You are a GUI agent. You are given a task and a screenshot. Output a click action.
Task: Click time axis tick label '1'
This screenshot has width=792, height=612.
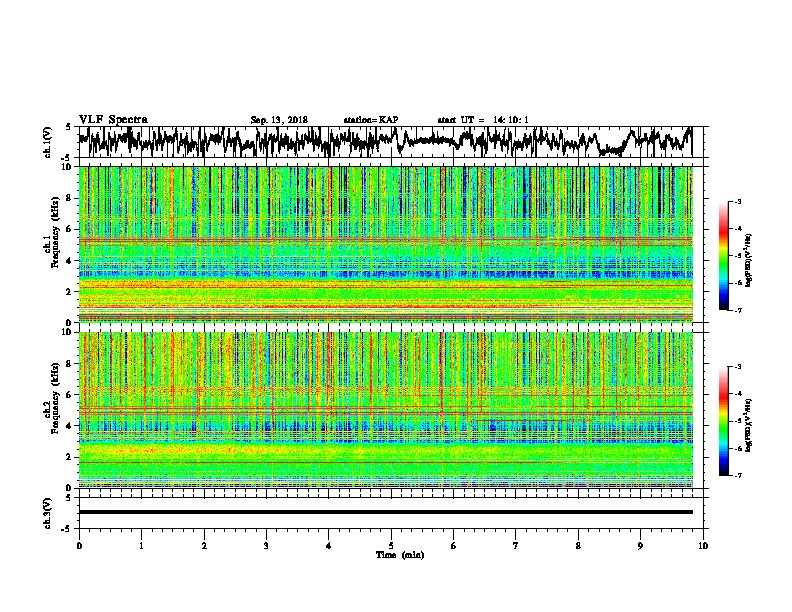click(141, 546)
